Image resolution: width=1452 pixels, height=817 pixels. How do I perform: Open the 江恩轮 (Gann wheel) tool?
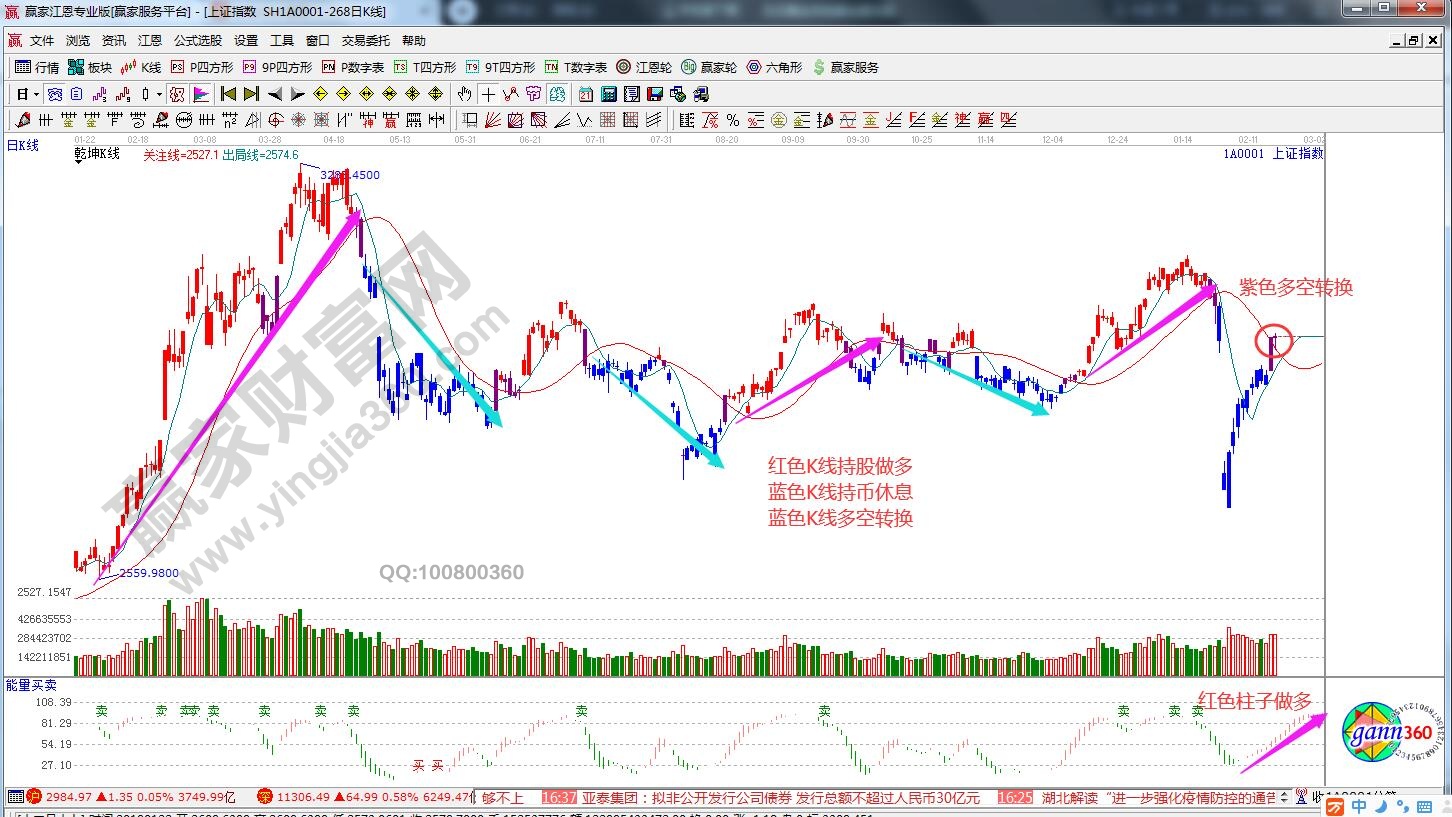pos(643,67)
